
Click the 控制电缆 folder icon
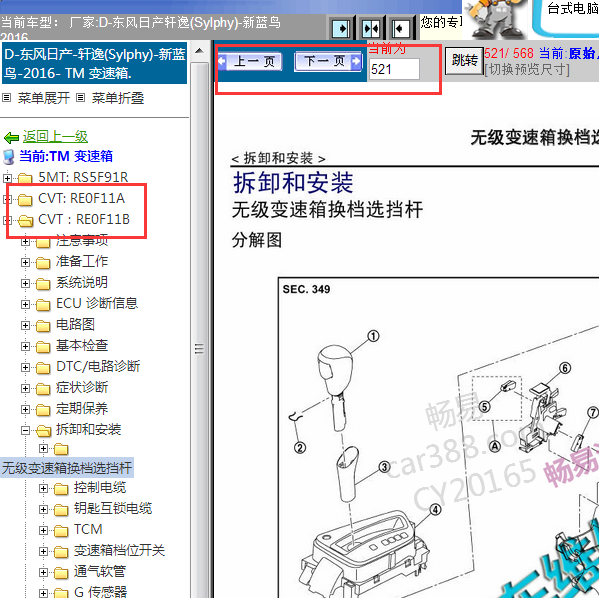[x=61, y=489]
